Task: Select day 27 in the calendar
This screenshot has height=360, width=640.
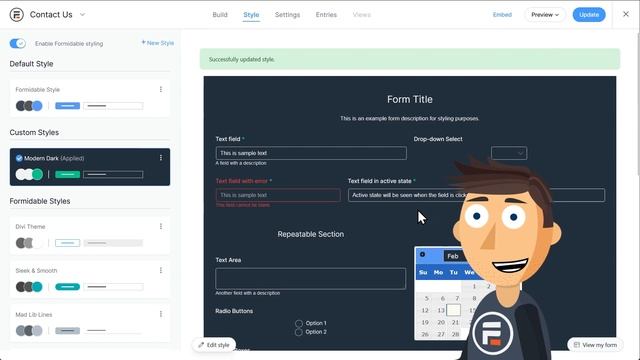Action: point(441,334)
